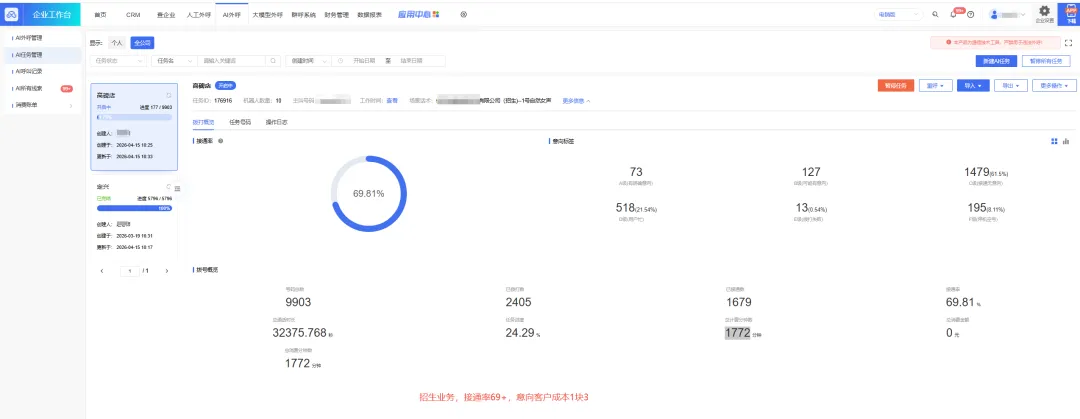Open the notification bell with 99+ badge
Image resolution: width=1080 pixels, height=419 pixels.
954,14
